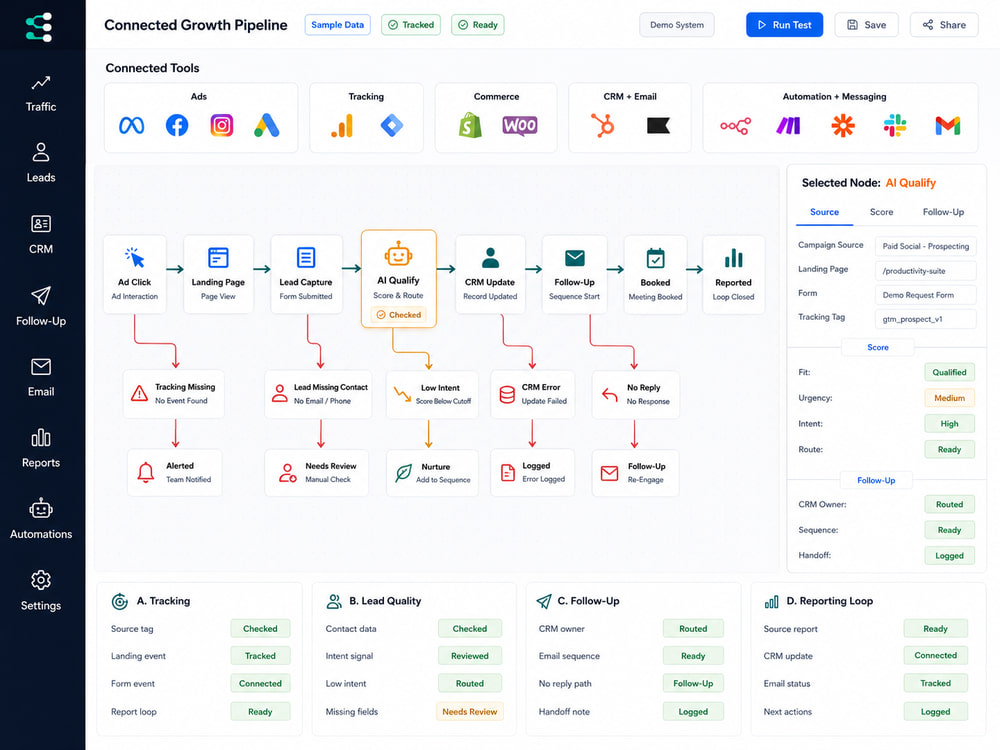The image size is (1000, 750).
Task: Select the AI Qualify node
Action: [x=399, y=279]
